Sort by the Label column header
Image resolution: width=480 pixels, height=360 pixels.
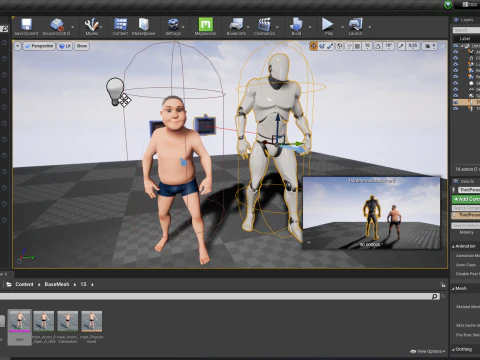tap(465, 39)
